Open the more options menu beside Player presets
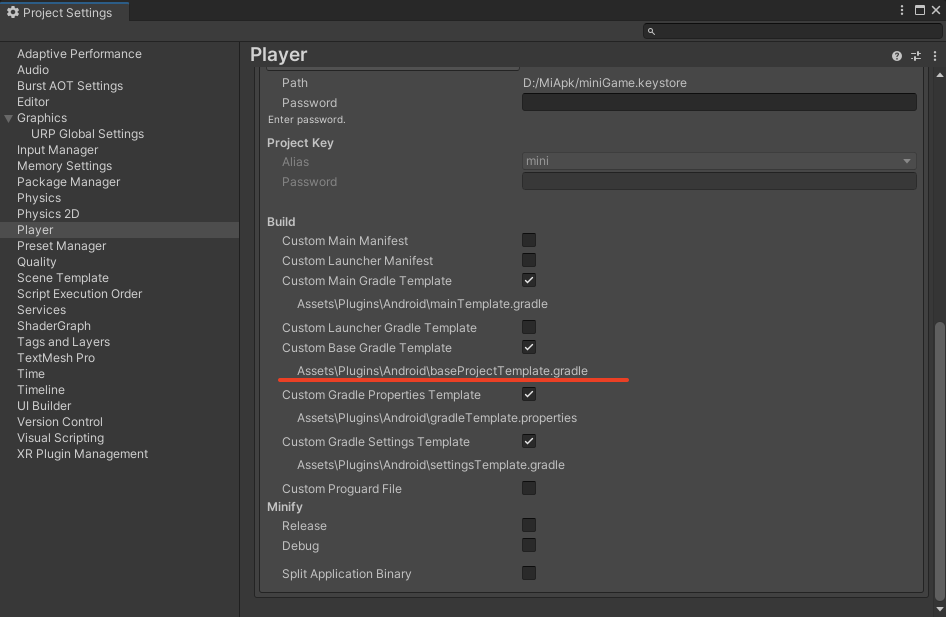Screen dimensions: 946x617 coord(932,56)
